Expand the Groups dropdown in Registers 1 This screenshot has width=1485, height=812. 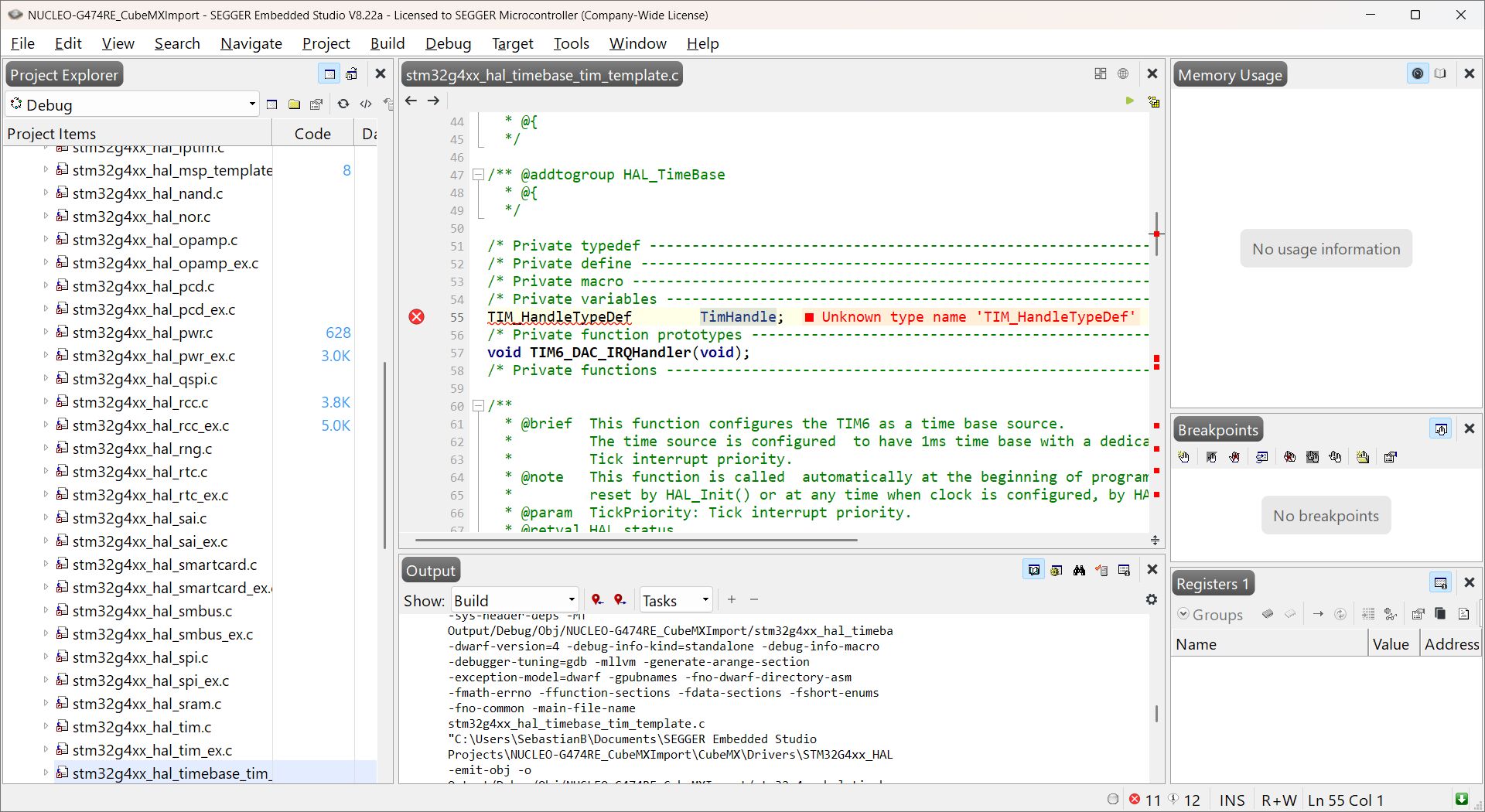[1210, 615]
